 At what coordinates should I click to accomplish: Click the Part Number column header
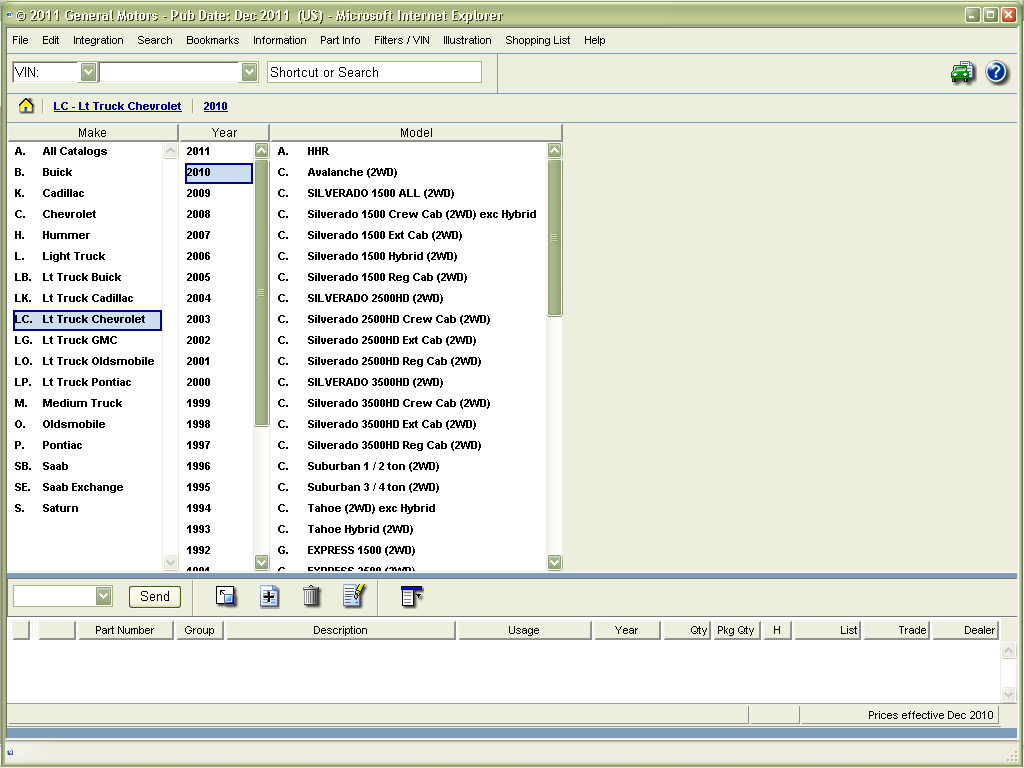125,630
